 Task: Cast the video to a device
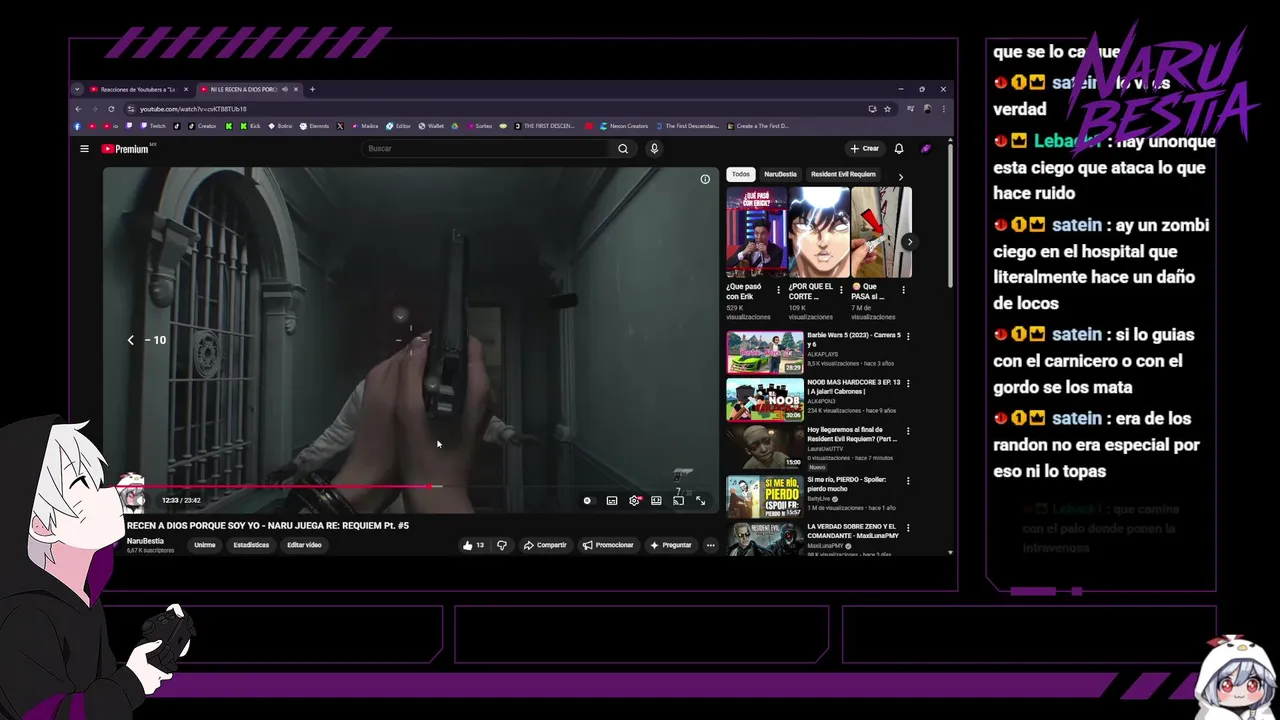pos(678,501)
